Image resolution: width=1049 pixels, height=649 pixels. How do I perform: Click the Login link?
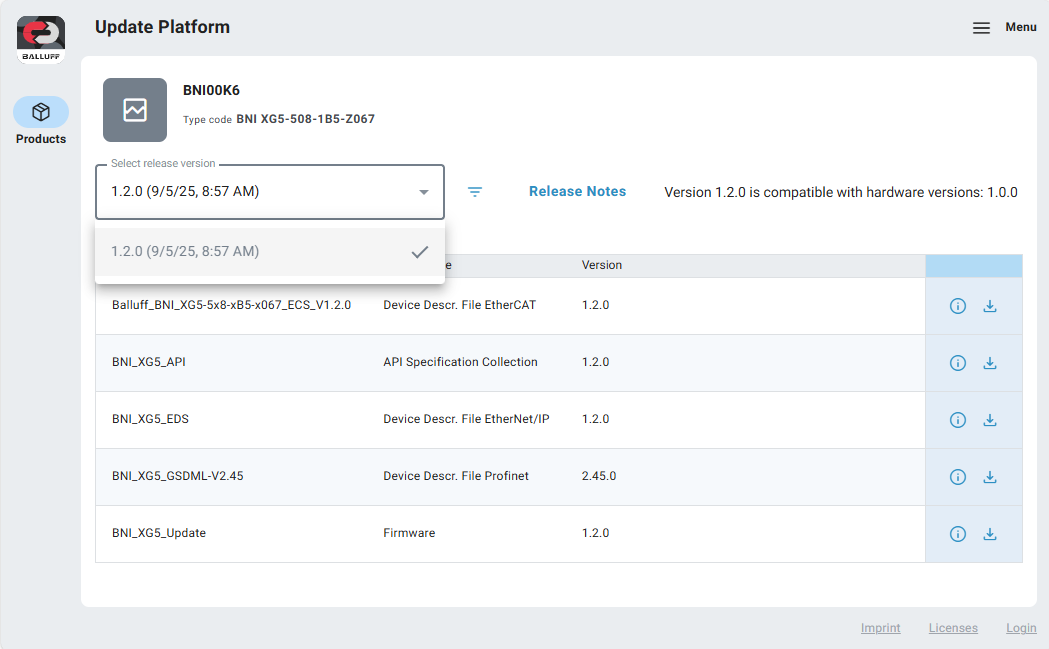[1021, 628]
